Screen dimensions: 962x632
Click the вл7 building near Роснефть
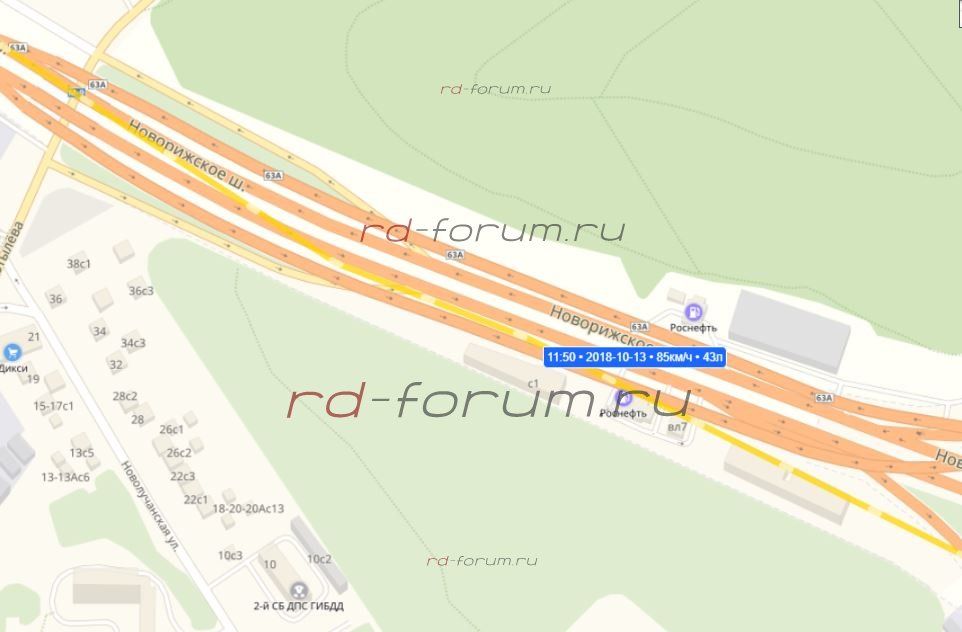pyautogui.click(x=677, y=426)
